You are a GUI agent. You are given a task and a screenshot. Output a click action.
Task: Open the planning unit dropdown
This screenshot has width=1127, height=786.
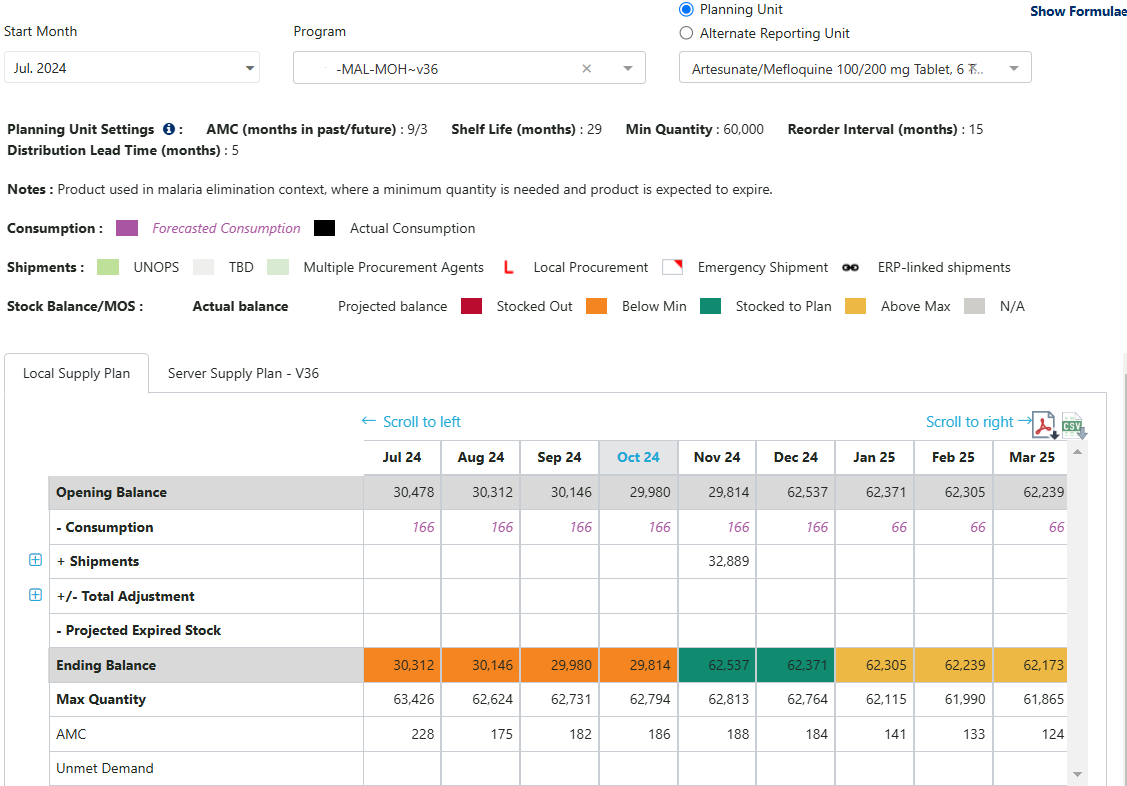coord(855,68)
